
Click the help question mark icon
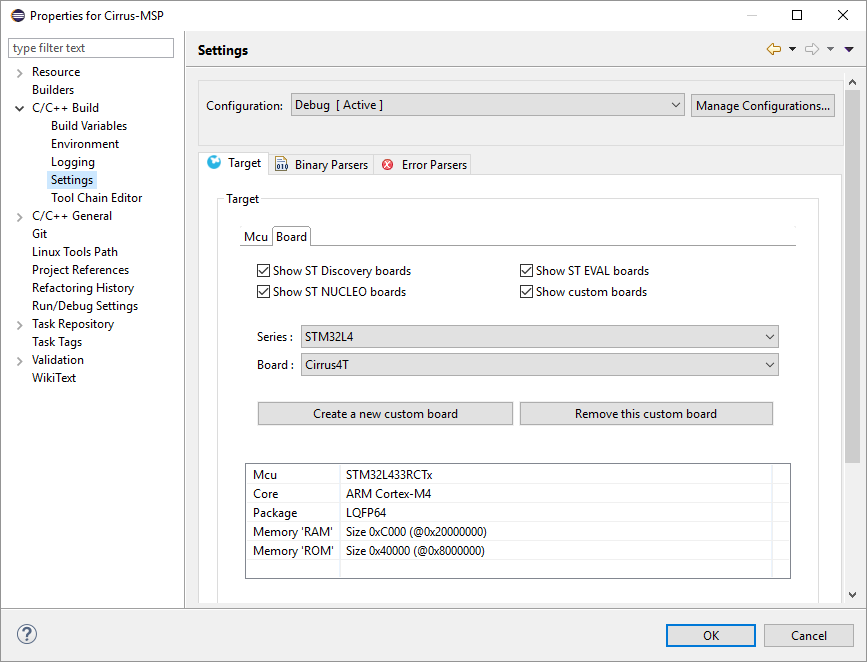coord(27,634)
